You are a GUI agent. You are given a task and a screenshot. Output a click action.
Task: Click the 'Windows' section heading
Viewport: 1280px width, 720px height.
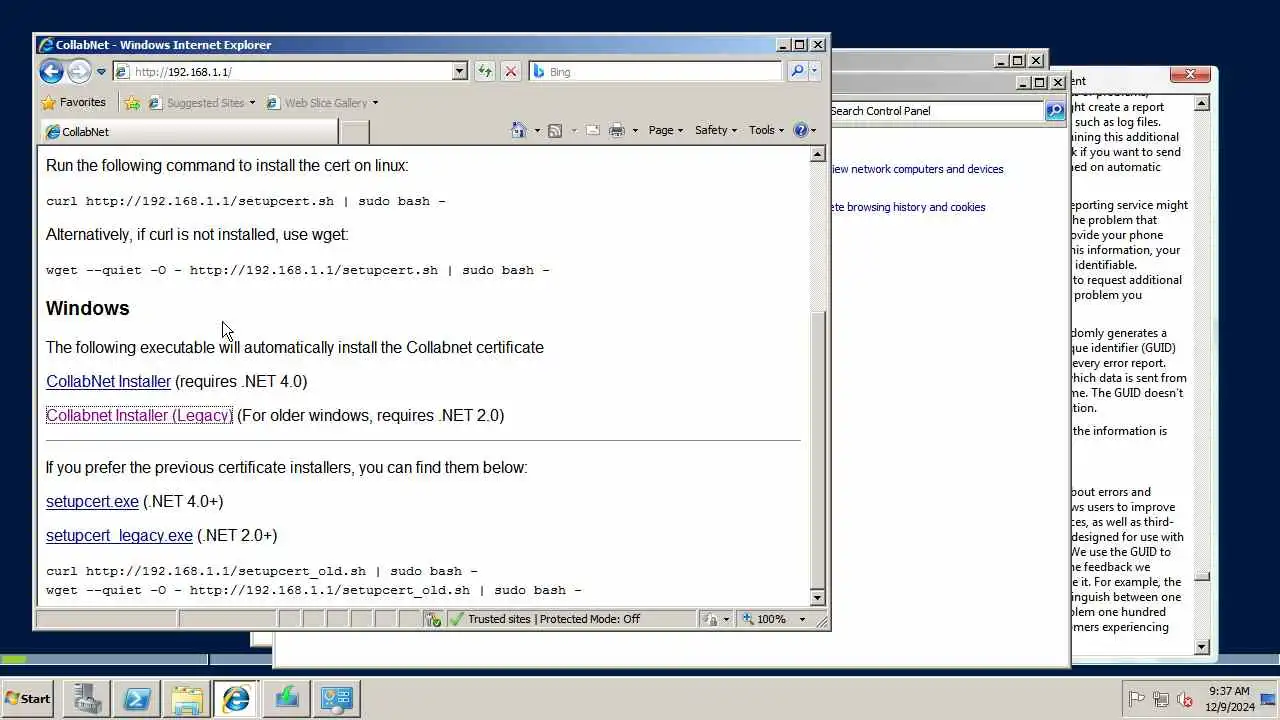tap(88, 308)
